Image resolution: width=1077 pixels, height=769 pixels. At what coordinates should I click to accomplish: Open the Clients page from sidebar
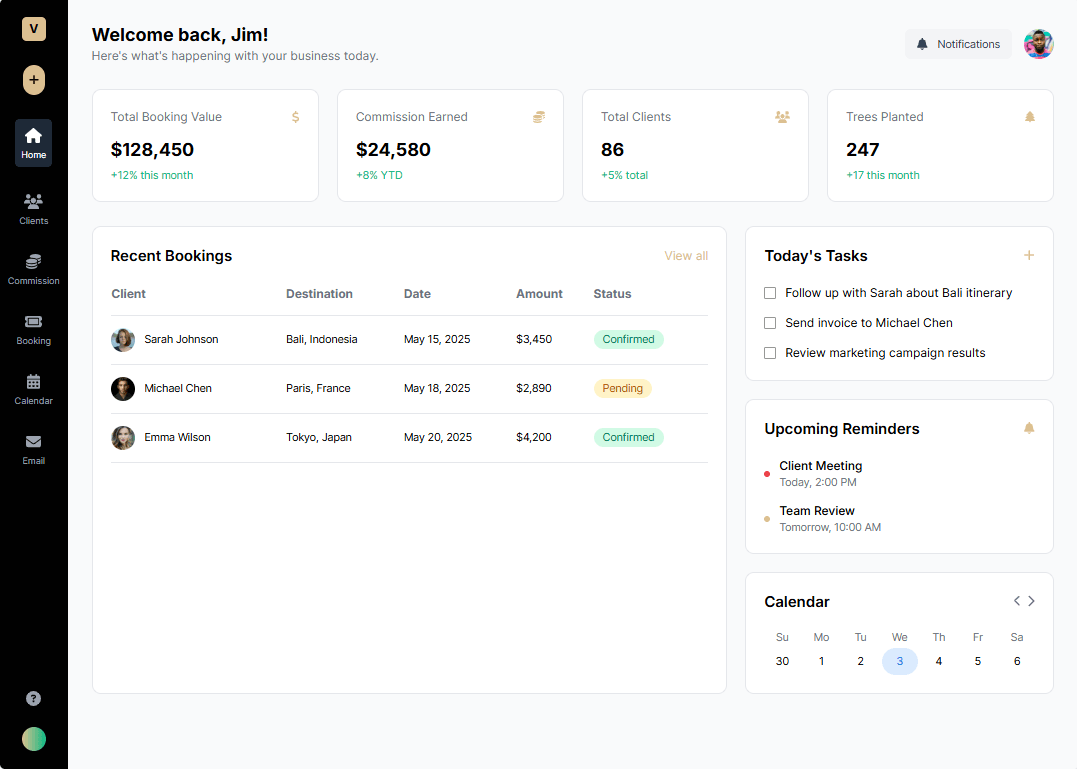(x=33, y=208)
